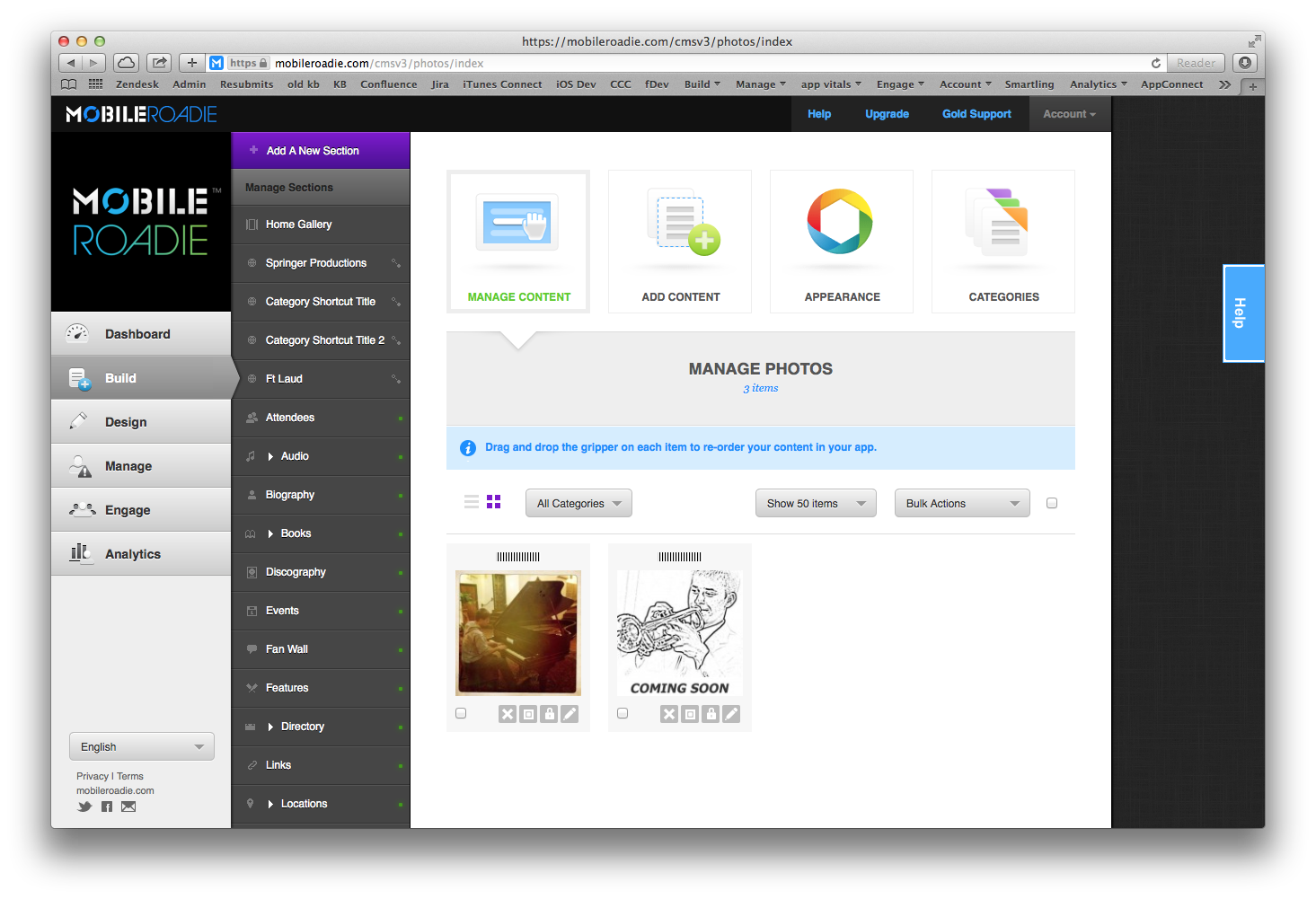The height and width of the screenshot is (899, 1316).
Task: Edit the trumpet photo with pencil icon
Action: 731,714
